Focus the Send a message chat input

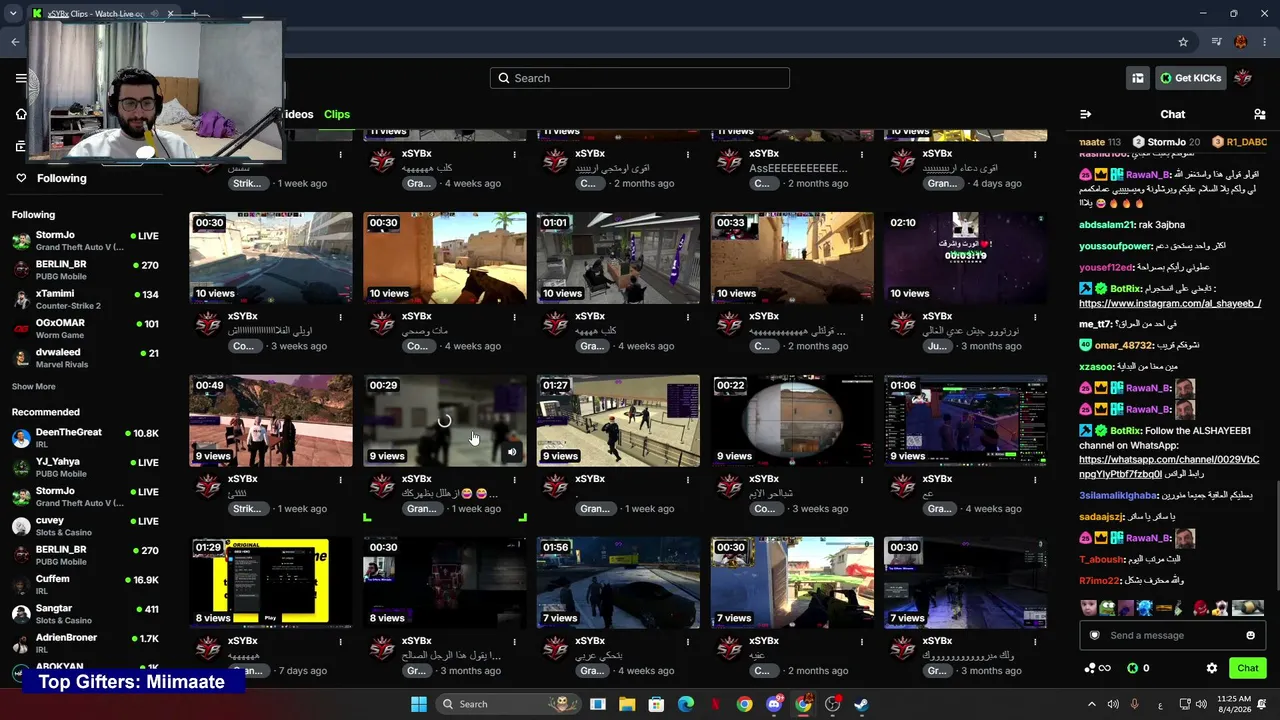point(1172,635)
